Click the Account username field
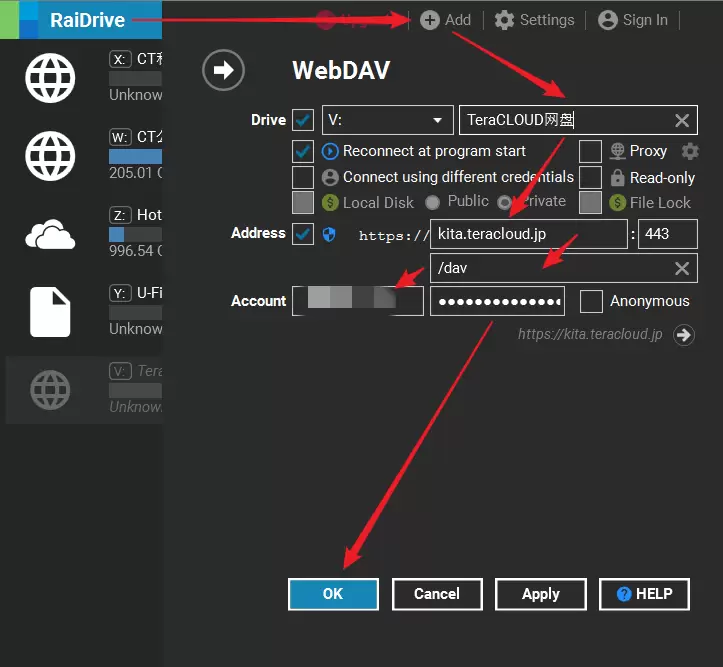Screen dimensions: 723x667 358,301
